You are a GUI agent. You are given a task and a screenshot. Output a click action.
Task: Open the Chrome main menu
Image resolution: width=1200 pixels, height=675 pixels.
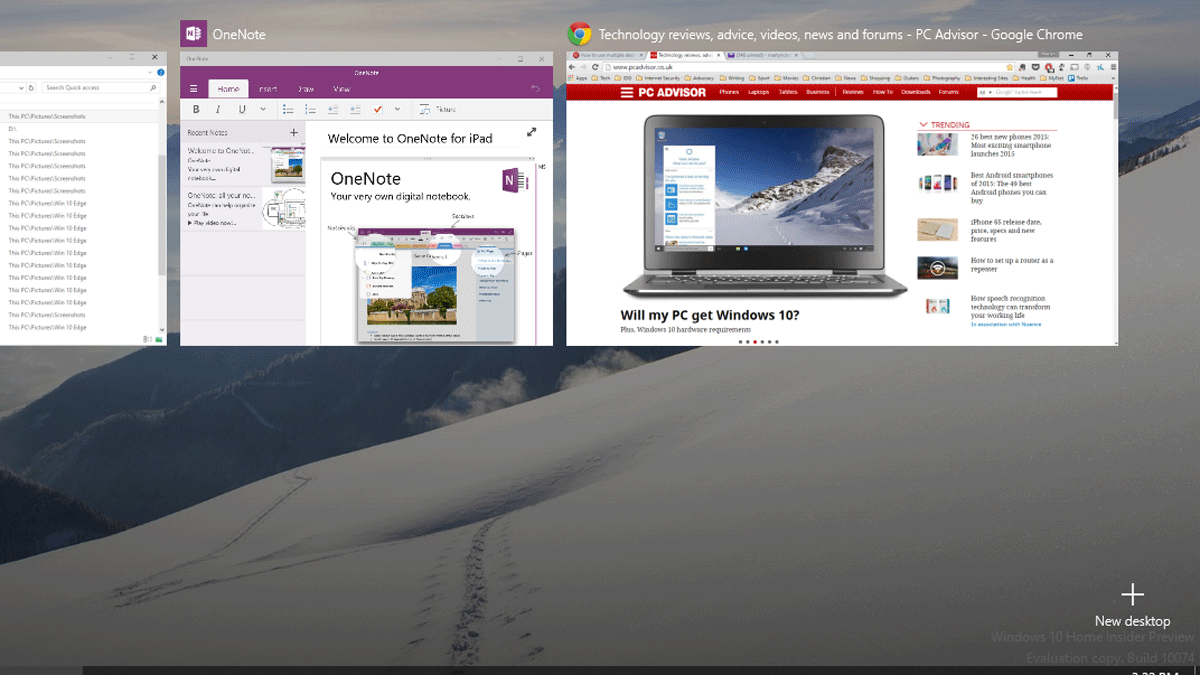(1111, 66)
